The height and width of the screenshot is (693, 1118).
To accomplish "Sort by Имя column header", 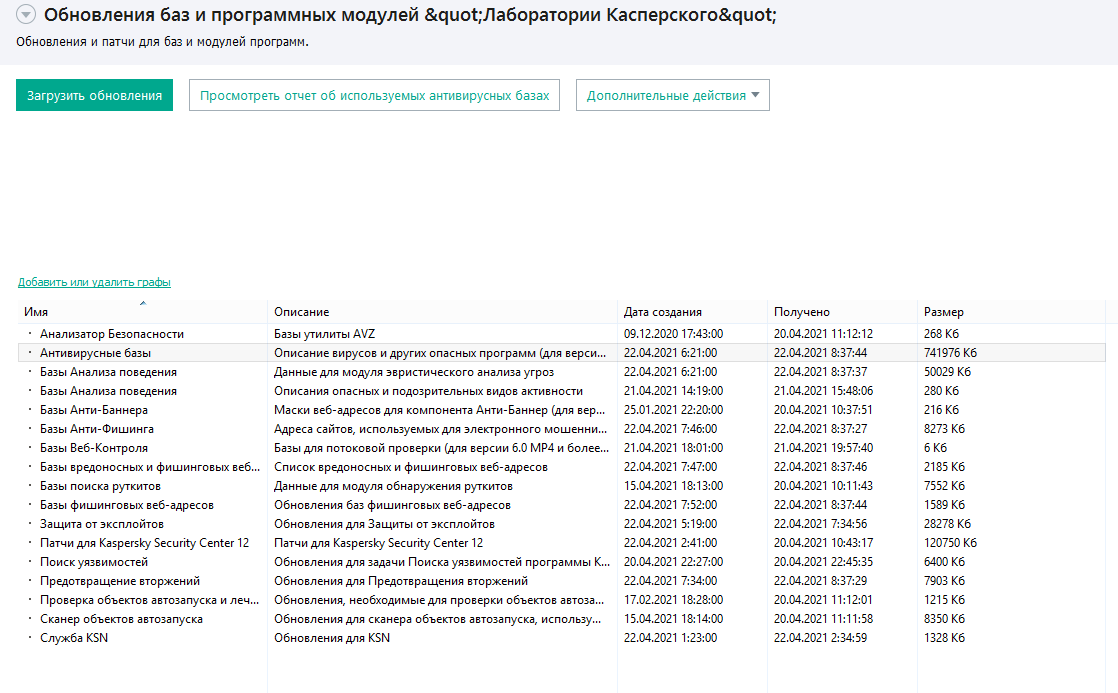I will 143,312.
